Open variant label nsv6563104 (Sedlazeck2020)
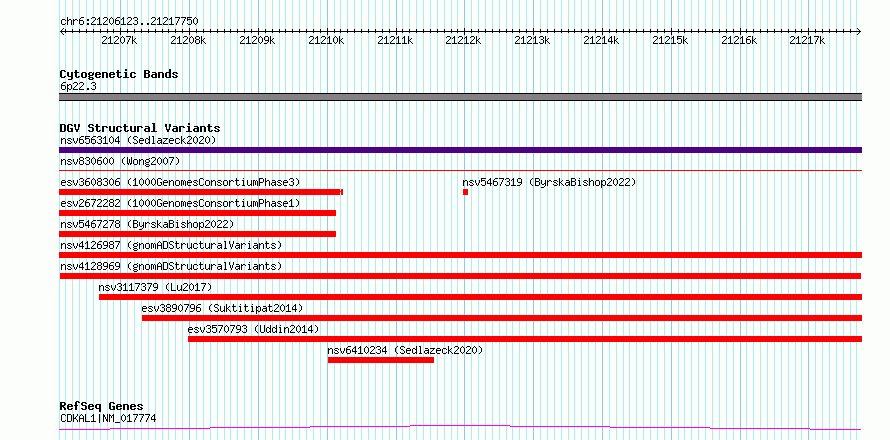The height and width of the screenshot is (440, 890). 138,140
